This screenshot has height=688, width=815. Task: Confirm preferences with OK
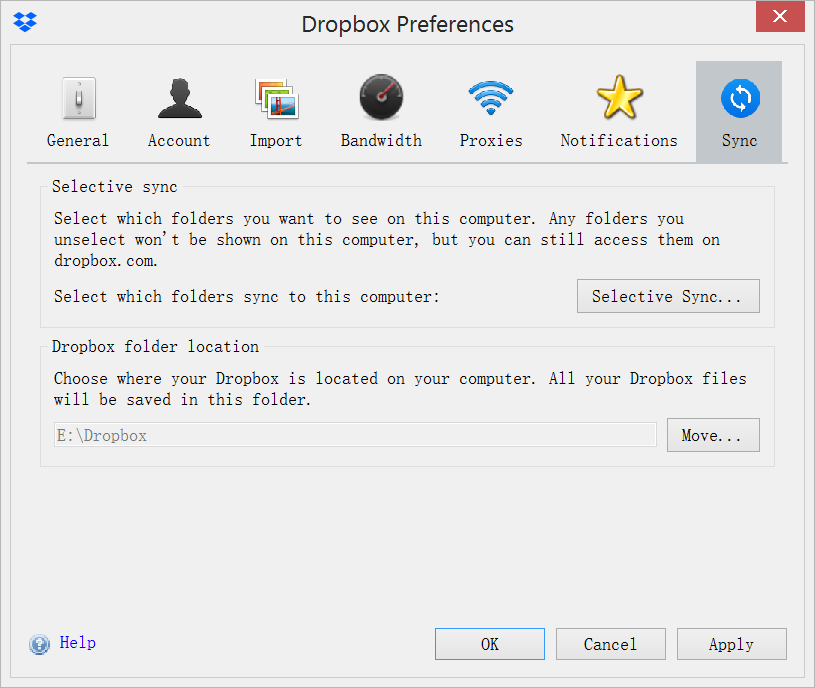[489, 643]
